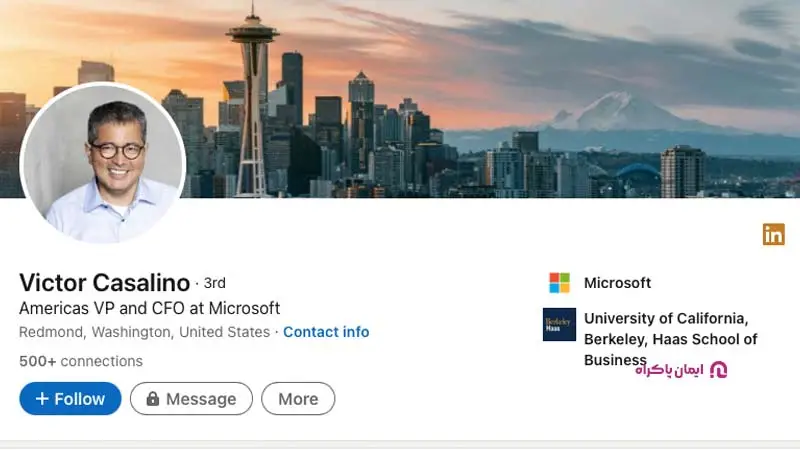Click the Microsoft logo icon

point(559,283)
